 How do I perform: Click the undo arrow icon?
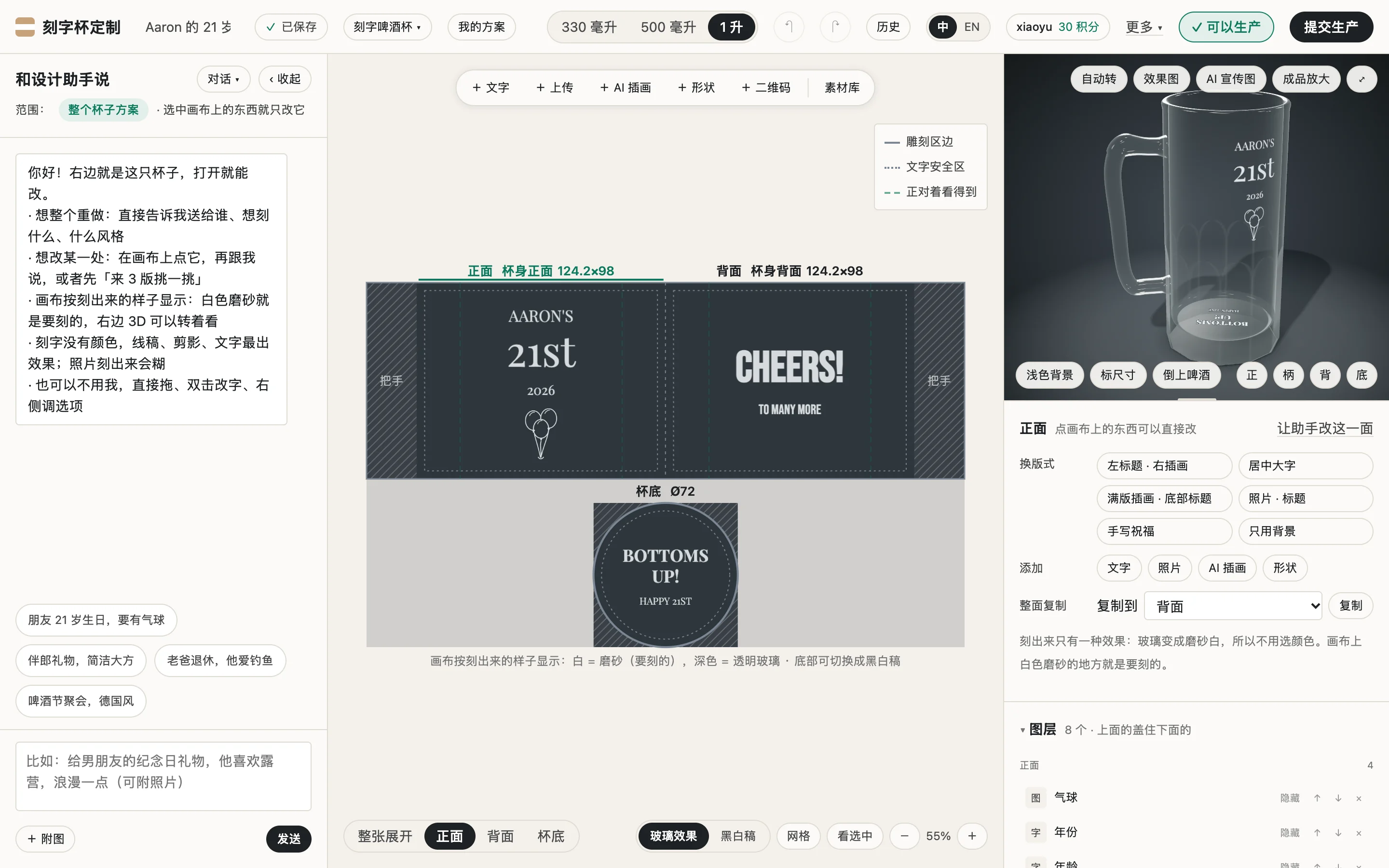tap(789, 27)
